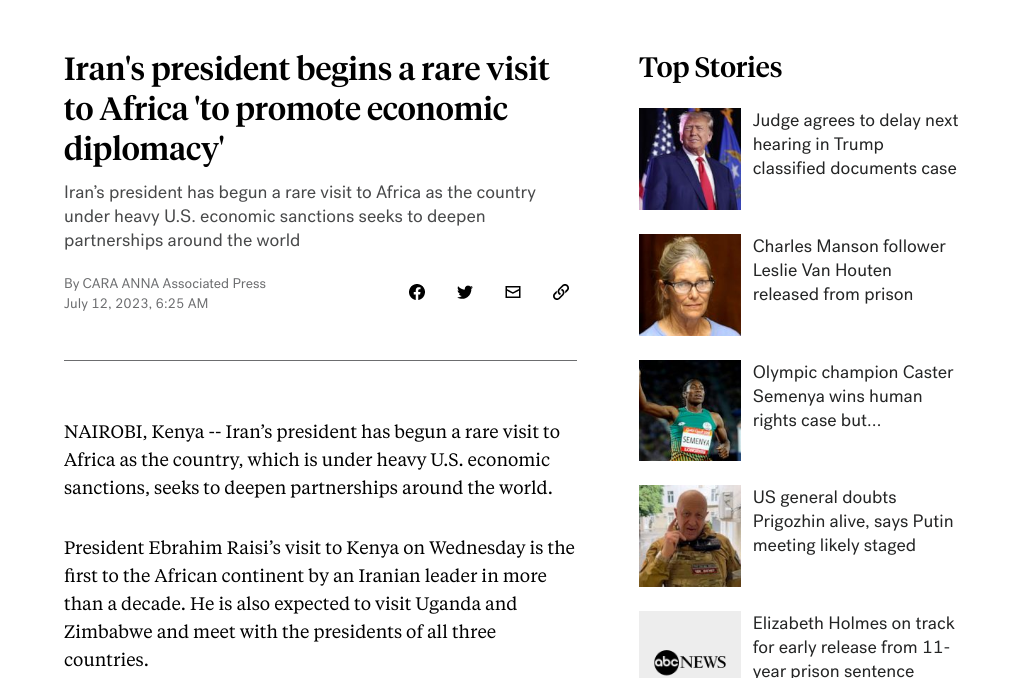Screen dimensions: 1024x678
Task: Open Prigozhin story thumbnail
Action: 690,536
